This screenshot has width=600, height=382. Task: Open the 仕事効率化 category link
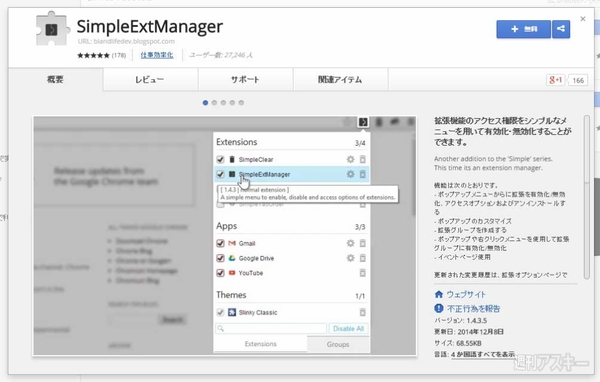tap(157, 55)
